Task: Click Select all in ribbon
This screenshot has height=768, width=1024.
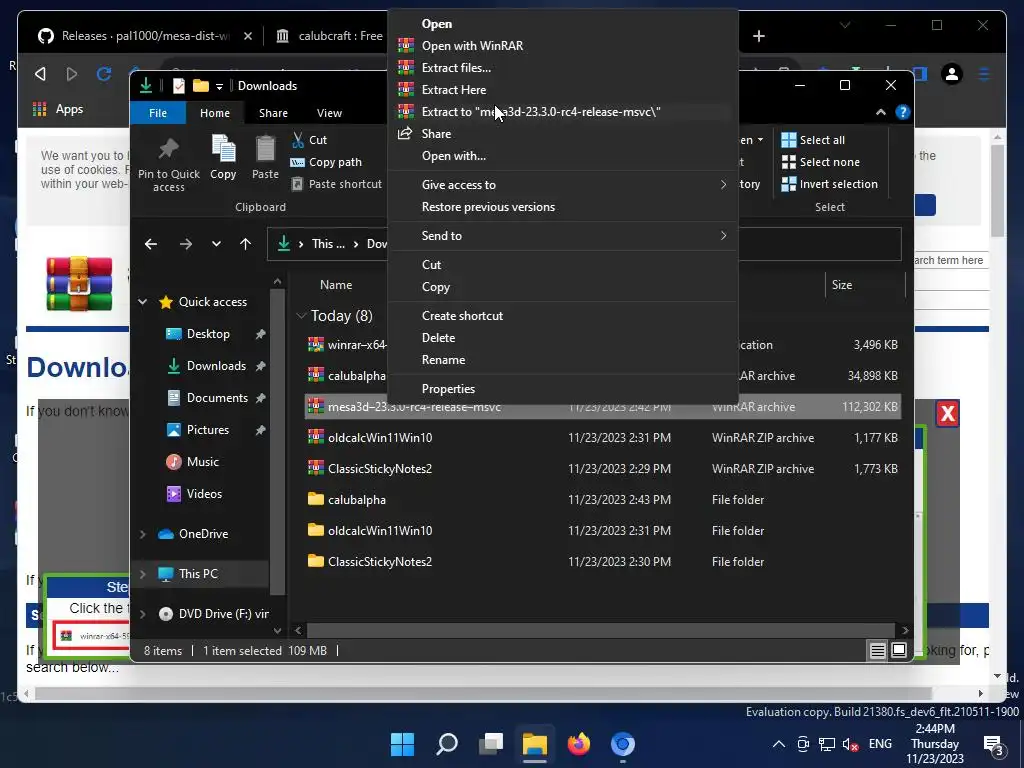Action: coord(813,140)
